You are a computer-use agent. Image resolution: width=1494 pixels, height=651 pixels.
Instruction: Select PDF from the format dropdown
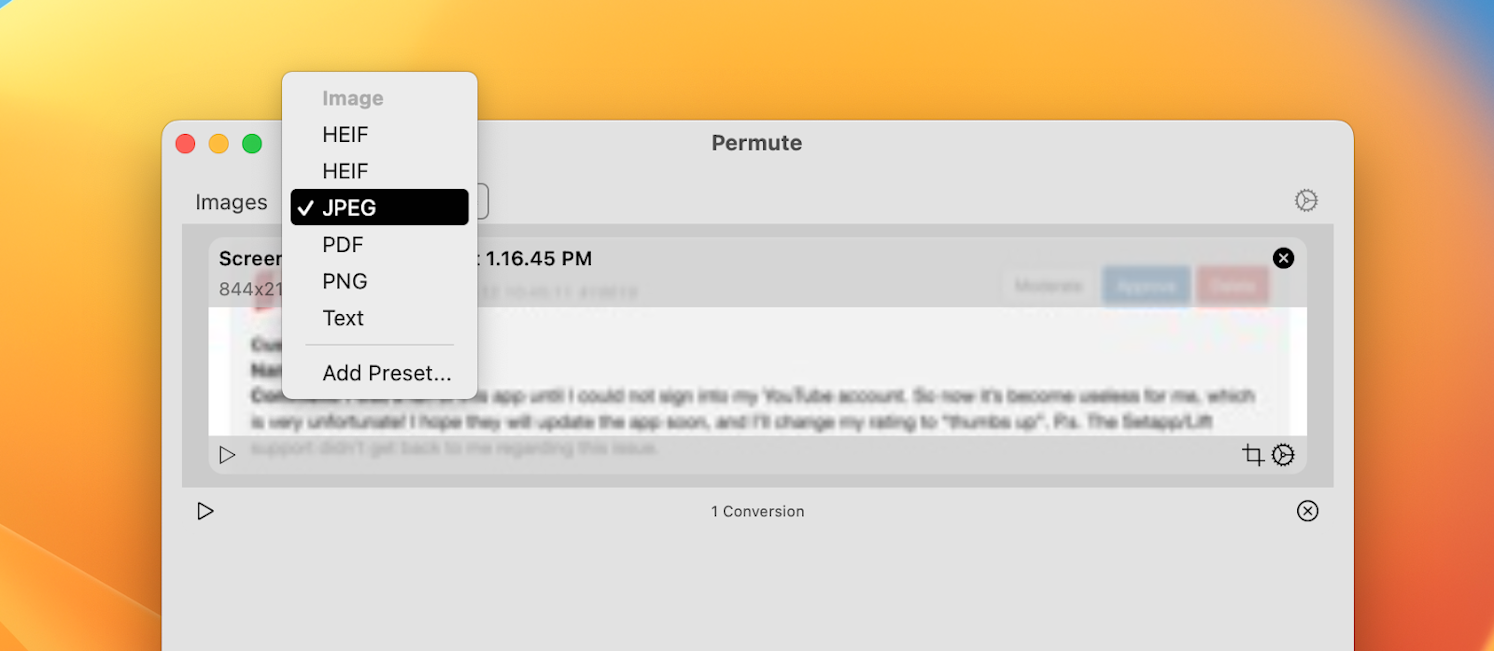[x=342, y=244]
